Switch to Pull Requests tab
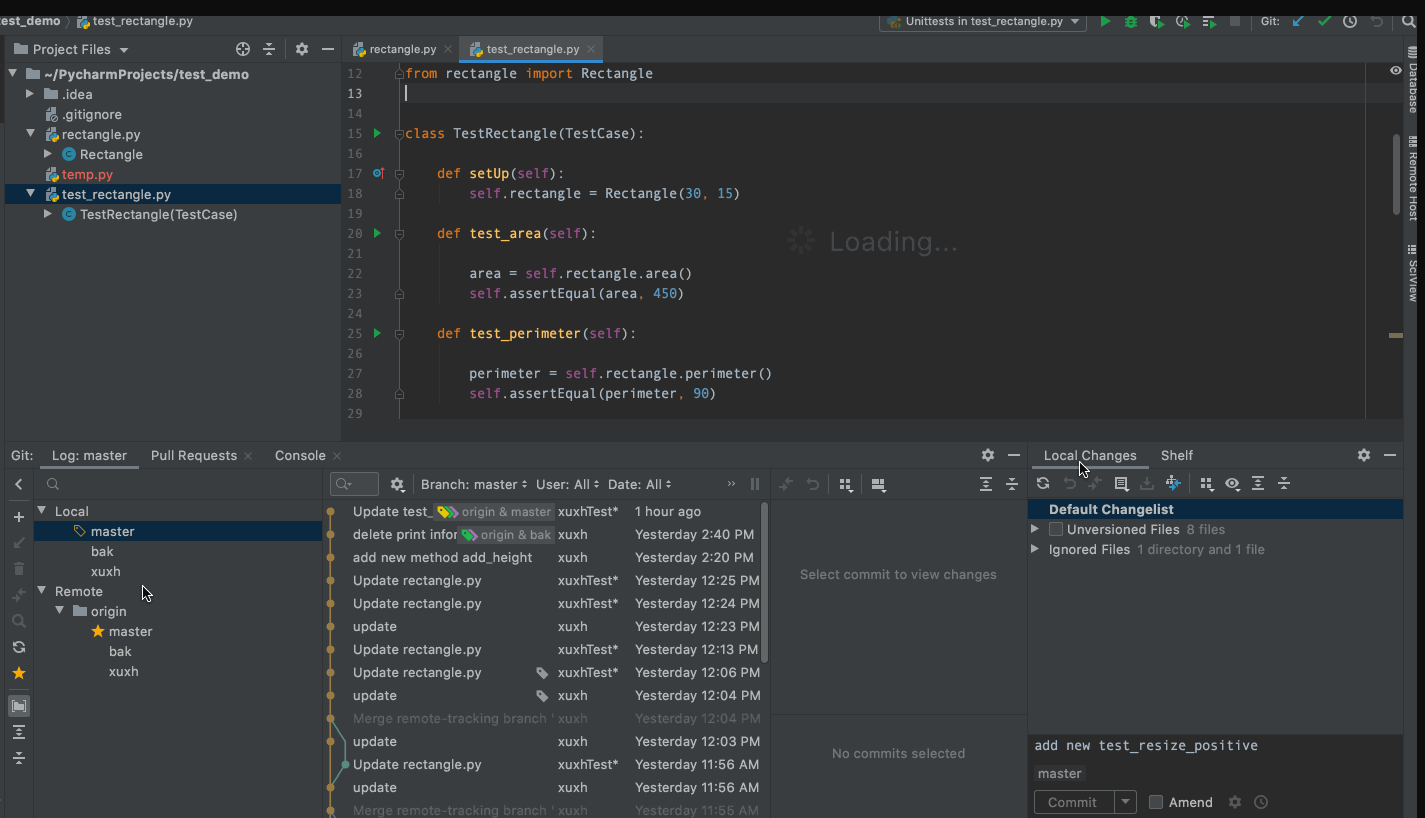Viewport: 1425px width, 818px height. click(x=194, y=455)
